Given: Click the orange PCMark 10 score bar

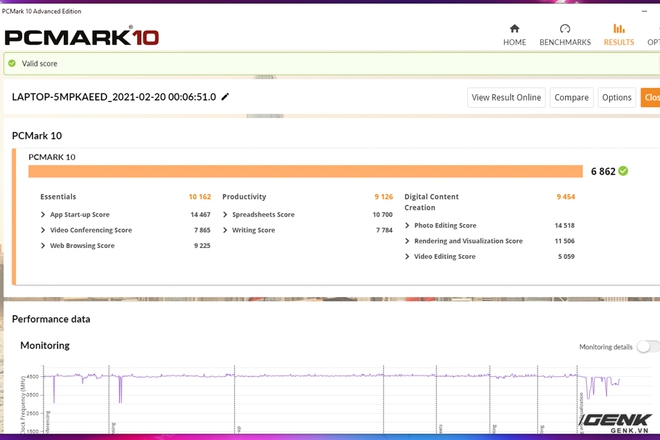Looking at the screenshot, I should [x=306, y=171].
